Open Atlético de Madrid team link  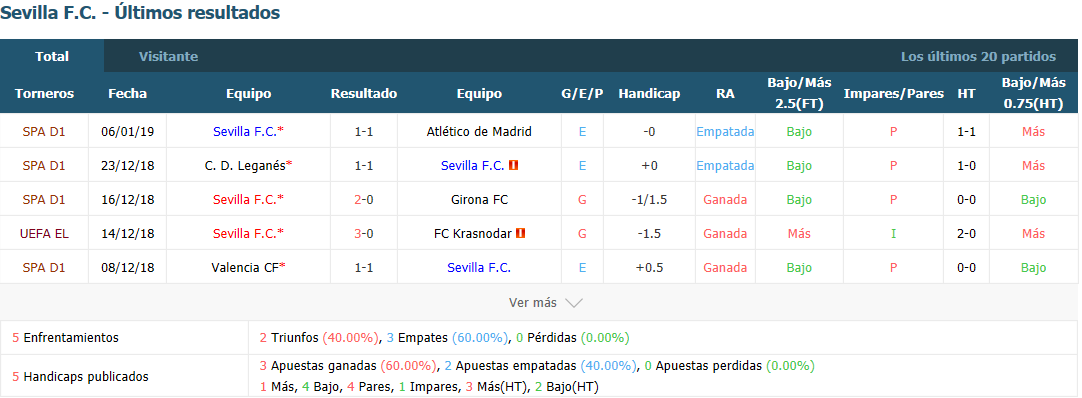coord(479,131)
